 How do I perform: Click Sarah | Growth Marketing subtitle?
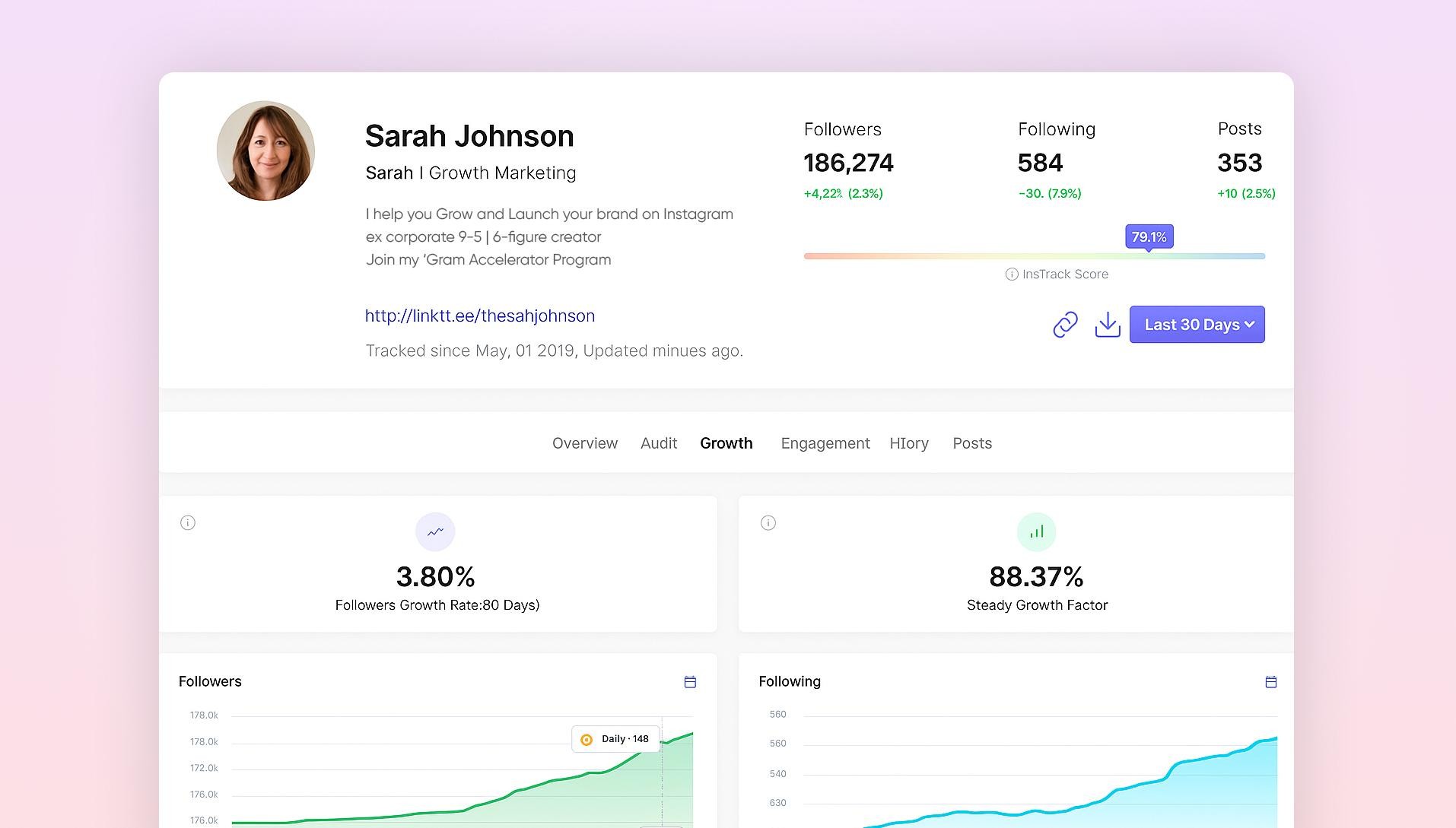[471, 173]
